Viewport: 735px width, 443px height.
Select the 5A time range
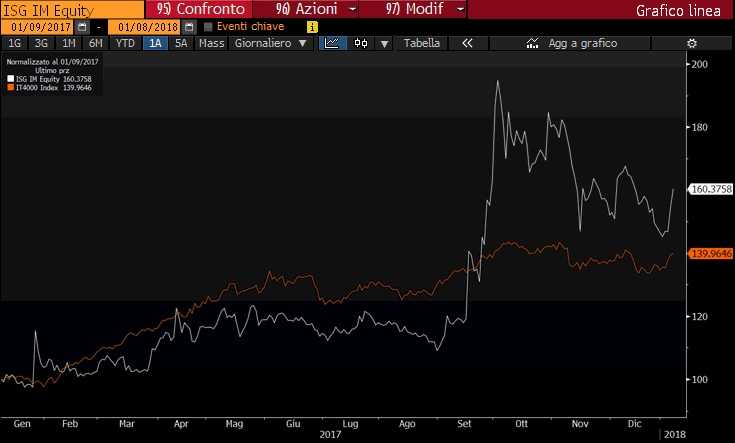[181, 43]
